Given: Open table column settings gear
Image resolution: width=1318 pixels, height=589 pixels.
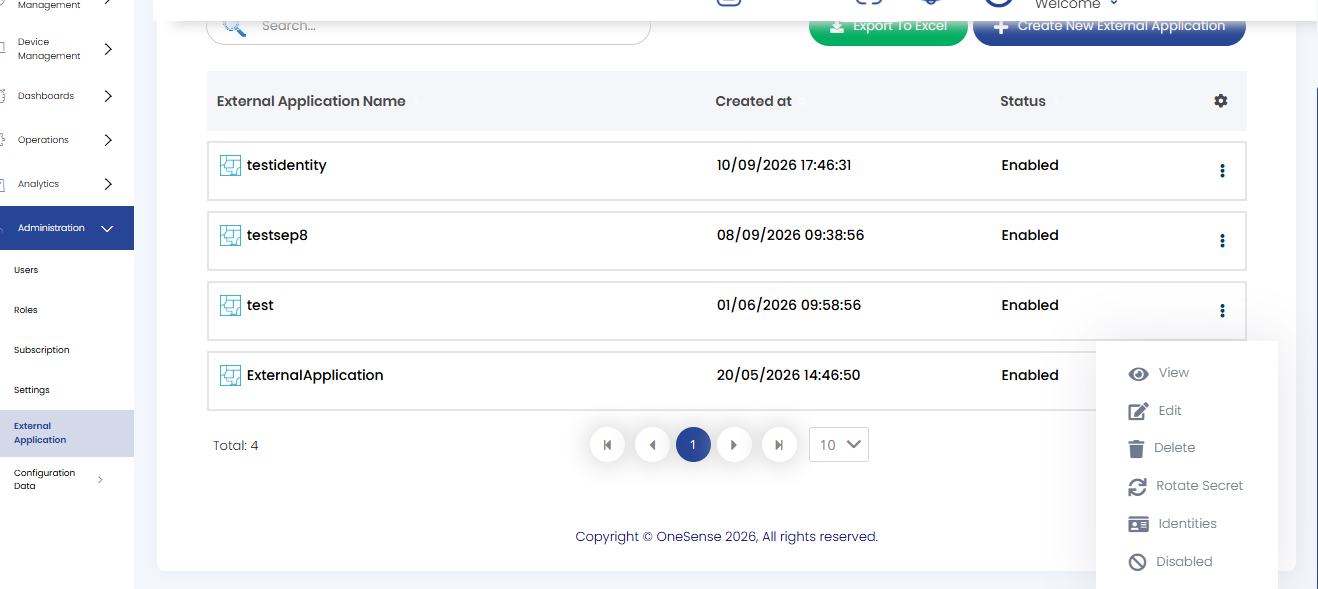Looking at the screenshot, I should 1221,101.
